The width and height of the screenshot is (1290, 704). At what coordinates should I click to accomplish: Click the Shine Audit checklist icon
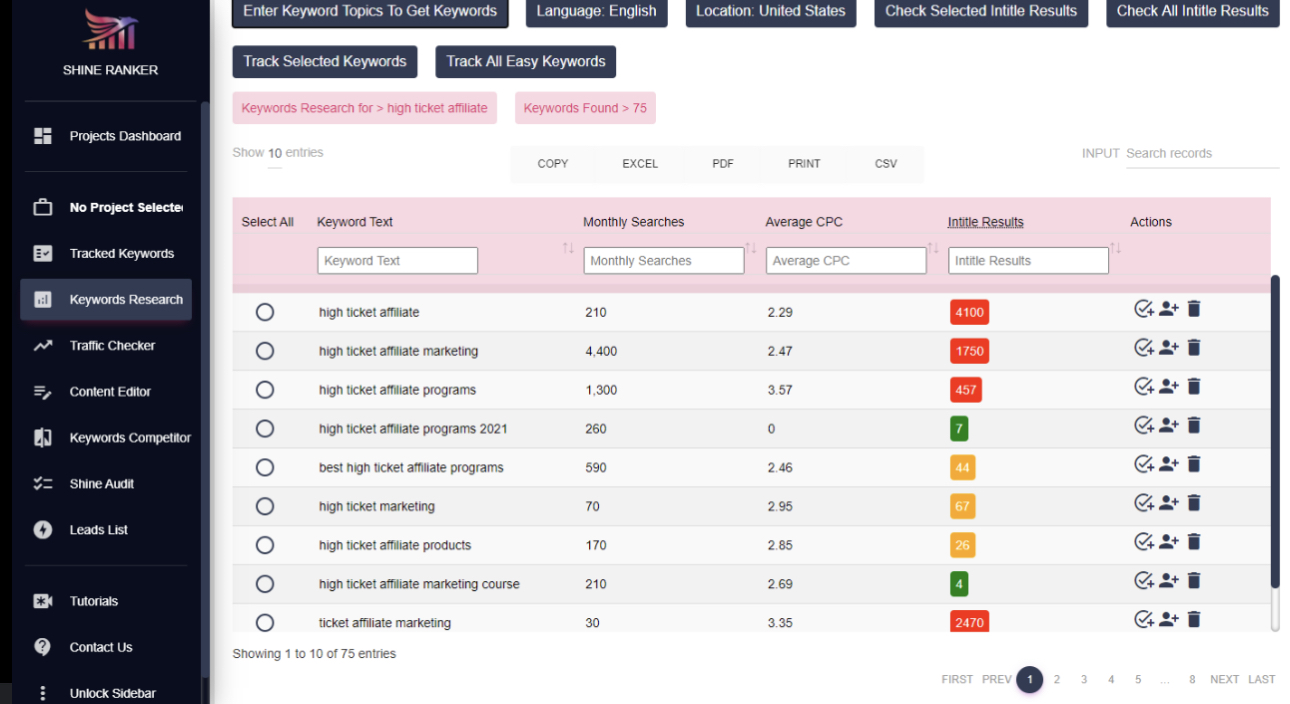click(43, 484)
